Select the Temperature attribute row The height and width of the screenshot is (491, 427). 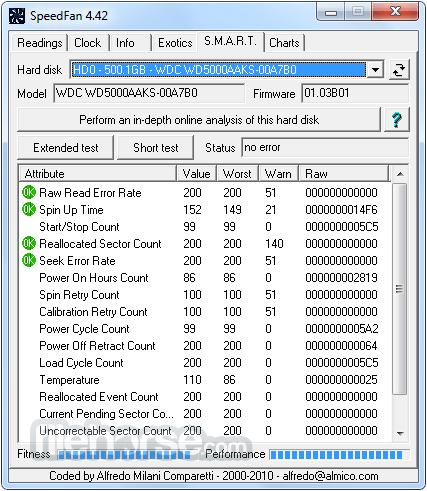coord(205,380)
